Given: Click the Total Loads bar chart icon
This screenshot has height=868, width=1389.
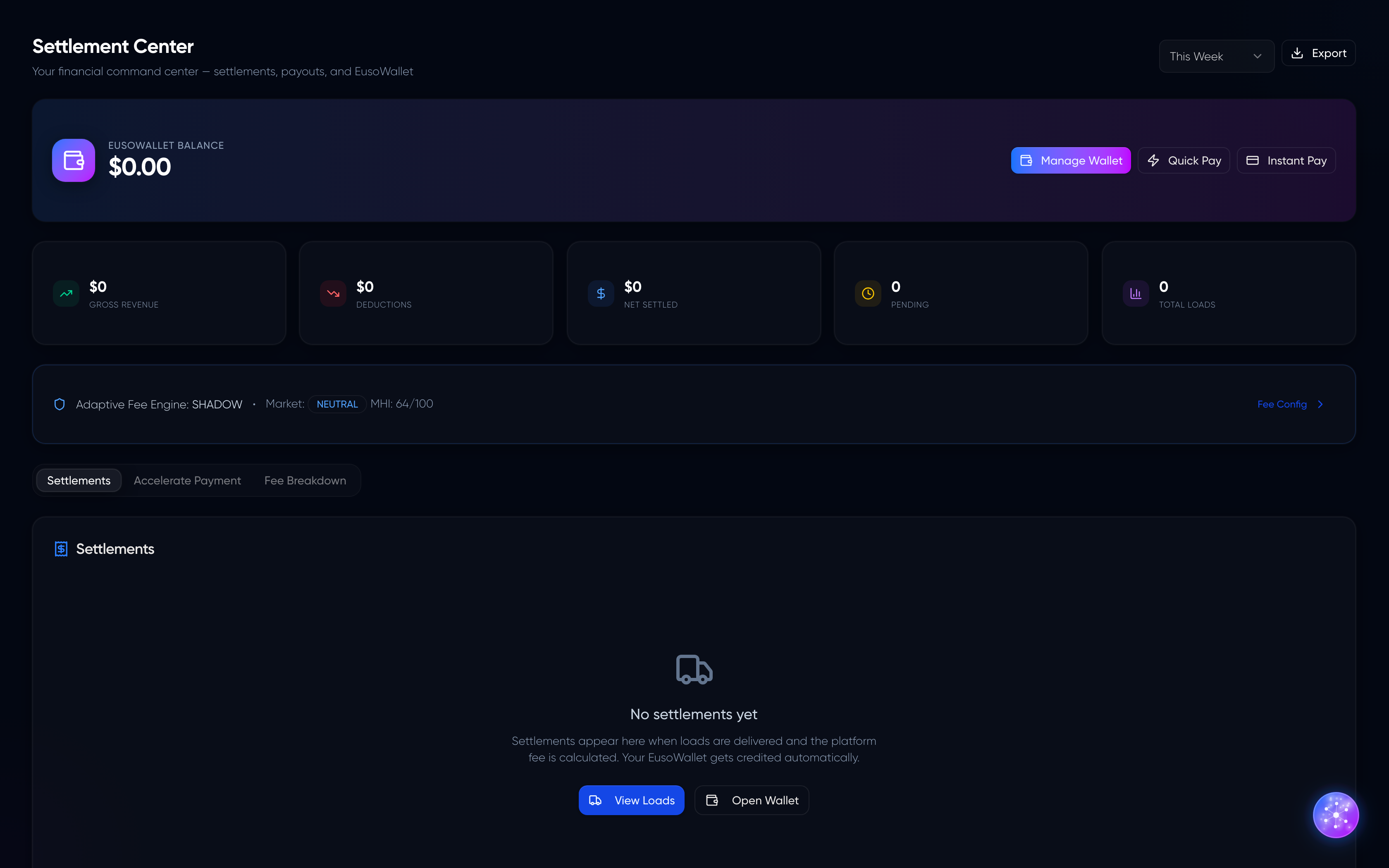Looking at the screenshot, I should (1135, 293).
